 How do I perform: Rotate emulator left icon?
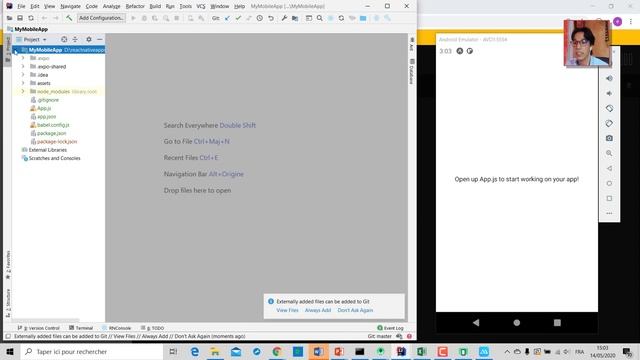[609, 108]
